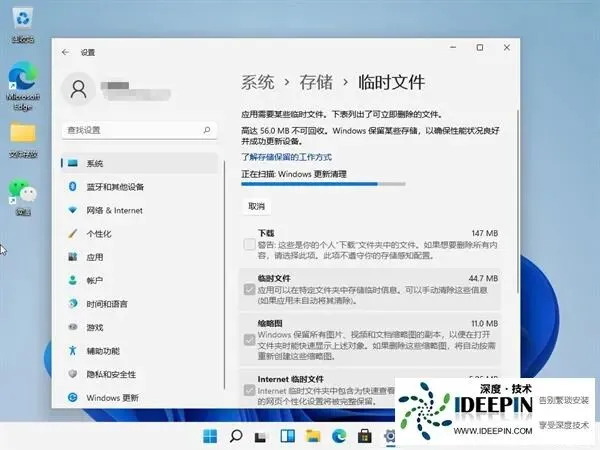The height and width of the screenshot is (450, 600).
Task: Uncheck the Internet 临时文件 checkbox
Action: [x=249, y=390]
